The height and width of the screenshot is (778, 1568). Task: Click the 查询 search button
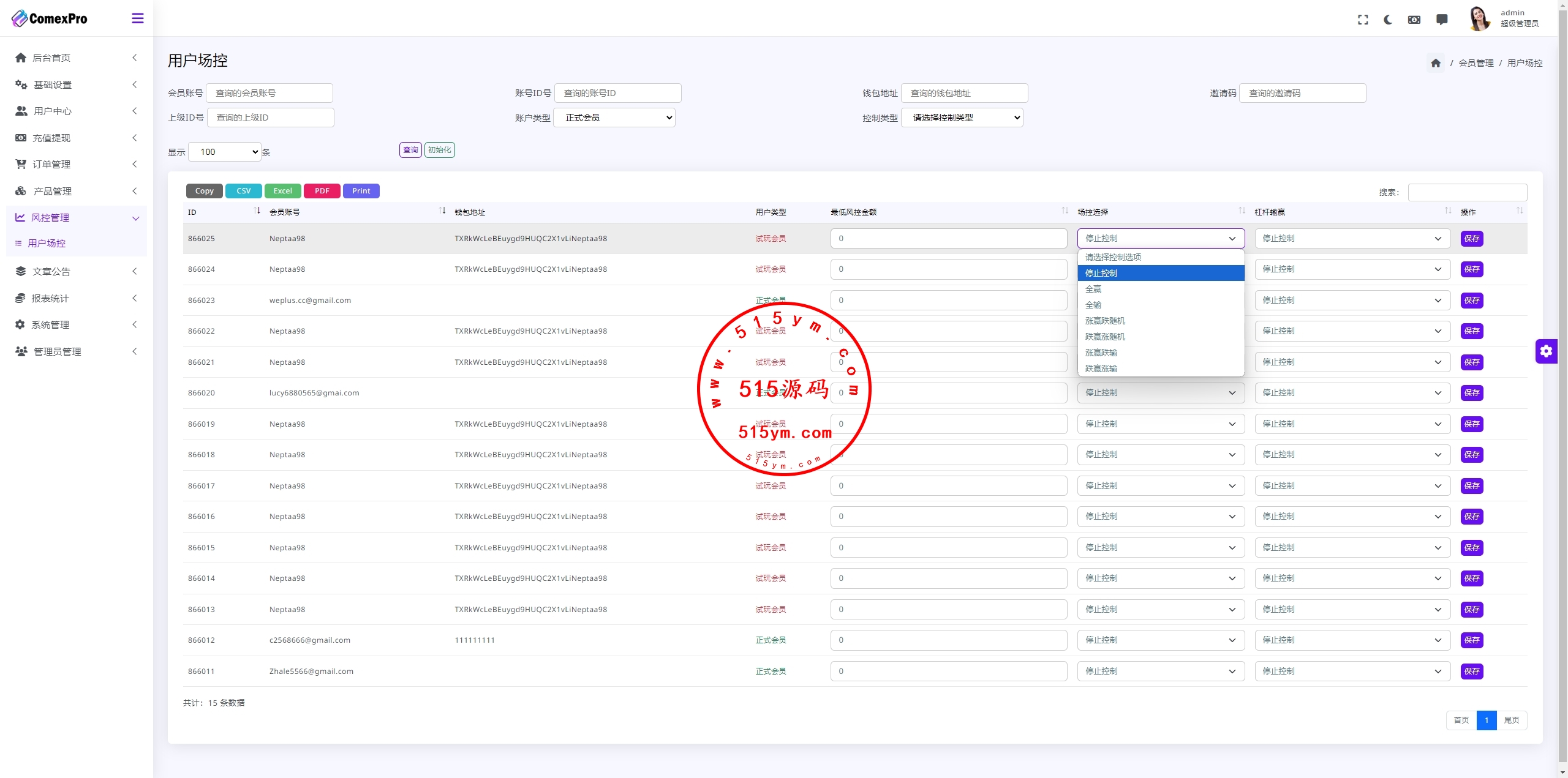point(410,150)
